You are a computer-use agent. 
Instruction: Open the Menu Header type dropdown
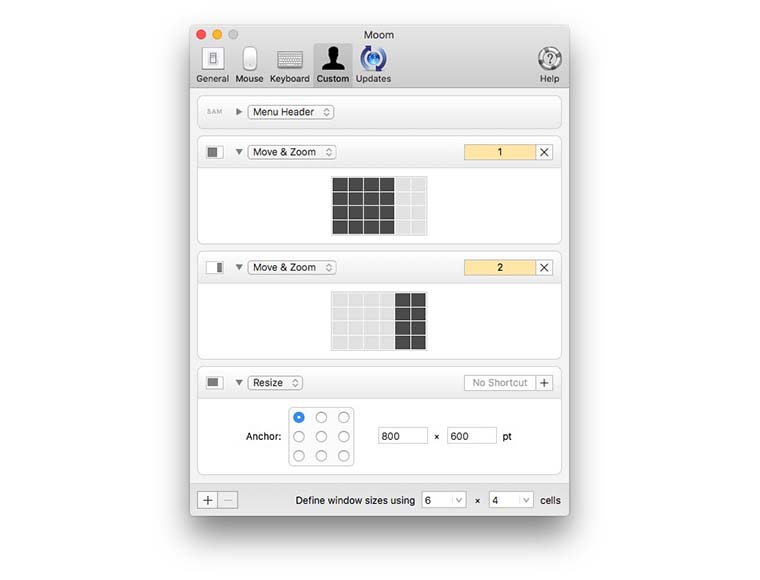[291, 112]
